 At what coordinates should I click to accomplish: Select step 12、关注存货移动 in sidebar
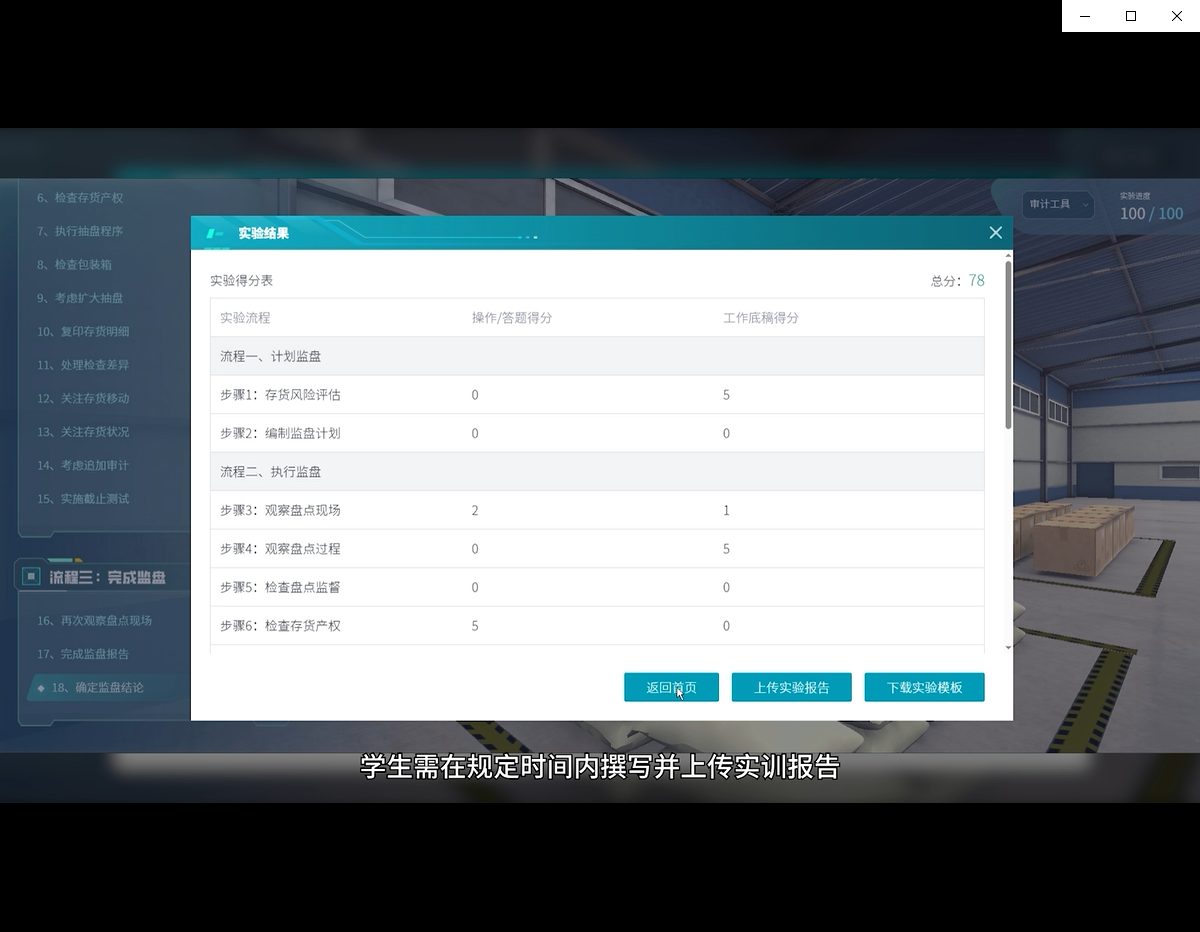pyautogui.click(x=83, y=398)
